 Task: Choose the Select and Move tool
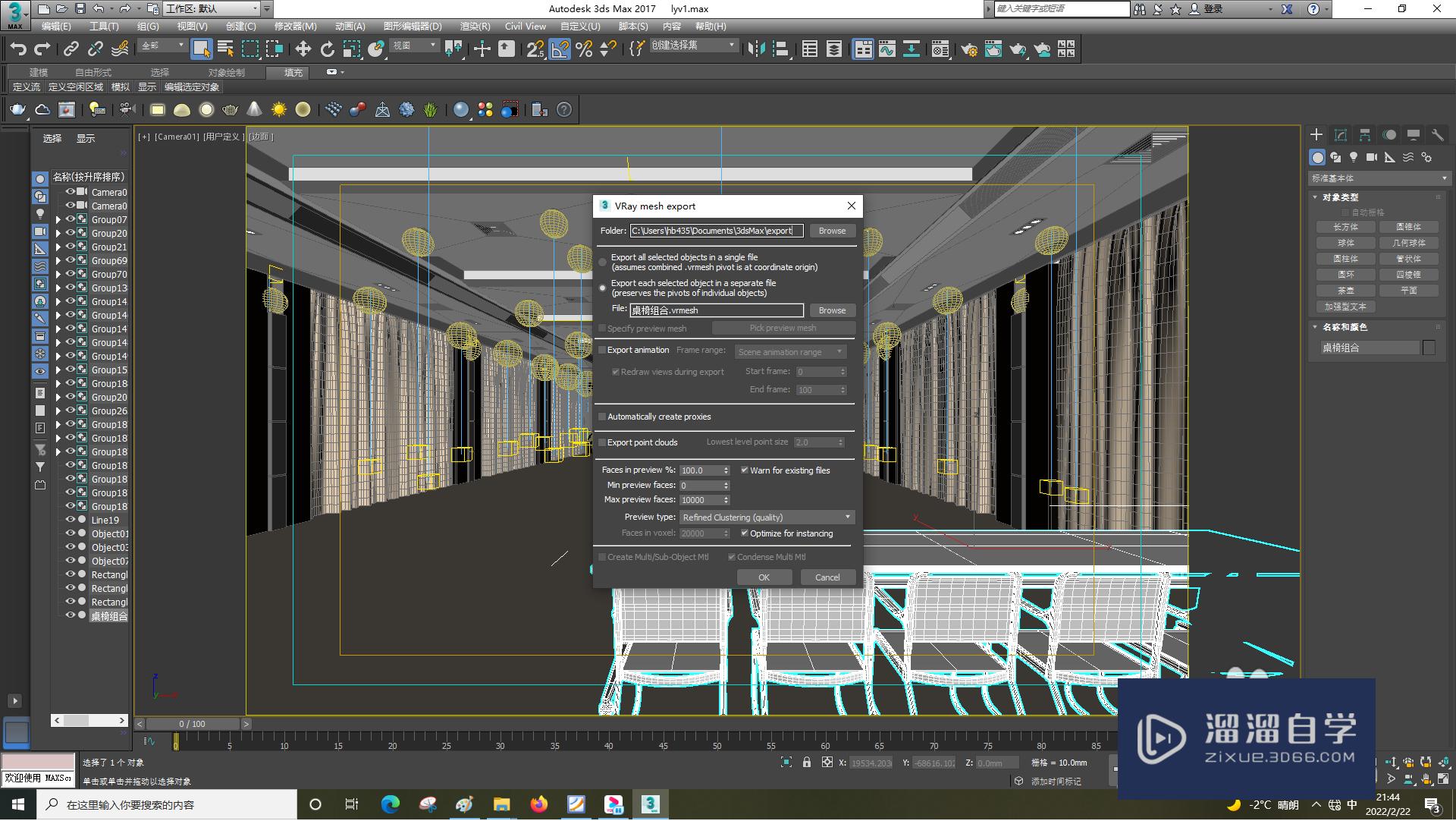click(303, 49)
